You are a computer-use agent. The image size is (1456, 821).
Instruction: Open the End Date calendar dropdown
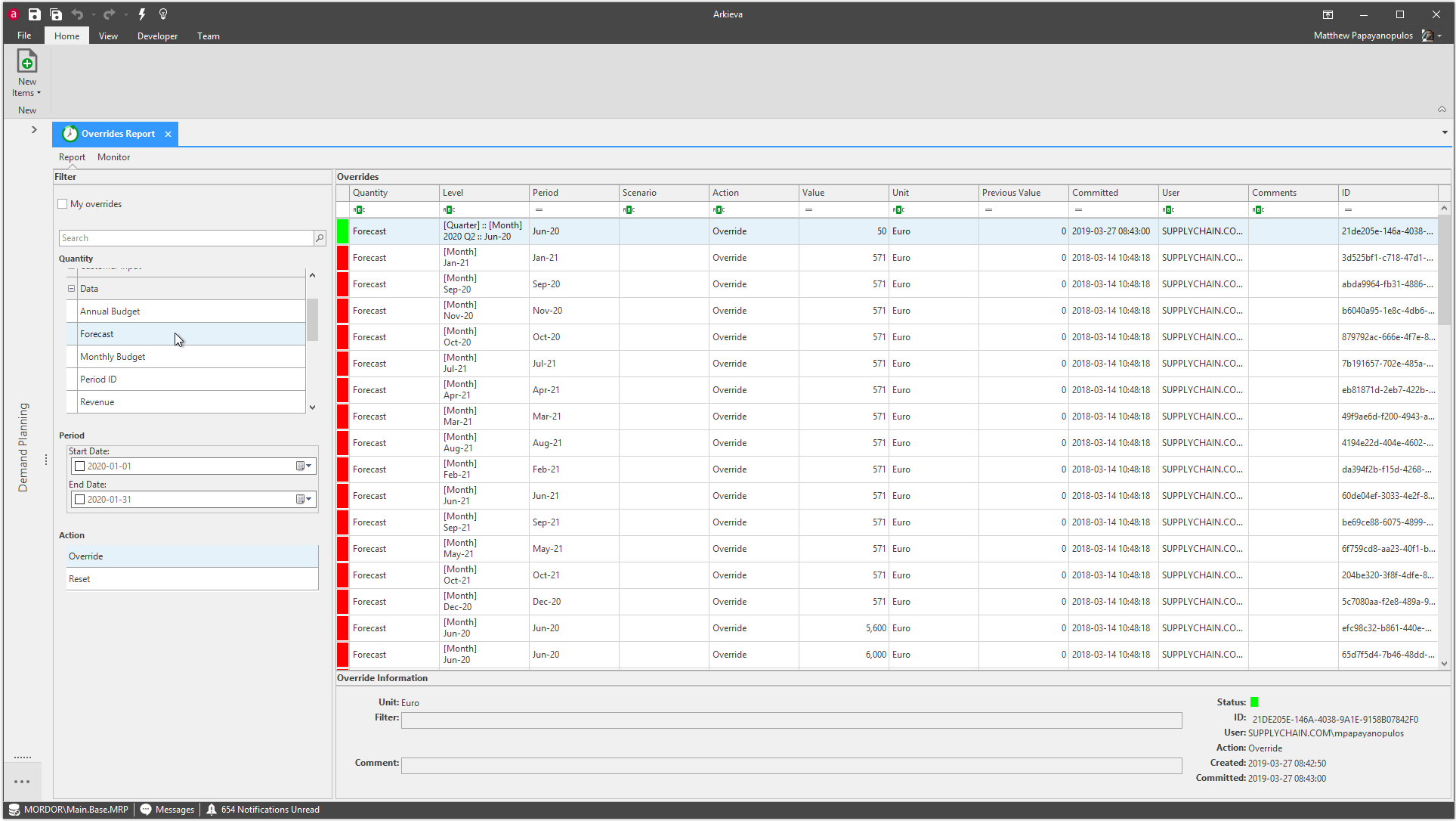tap(304, 500)
